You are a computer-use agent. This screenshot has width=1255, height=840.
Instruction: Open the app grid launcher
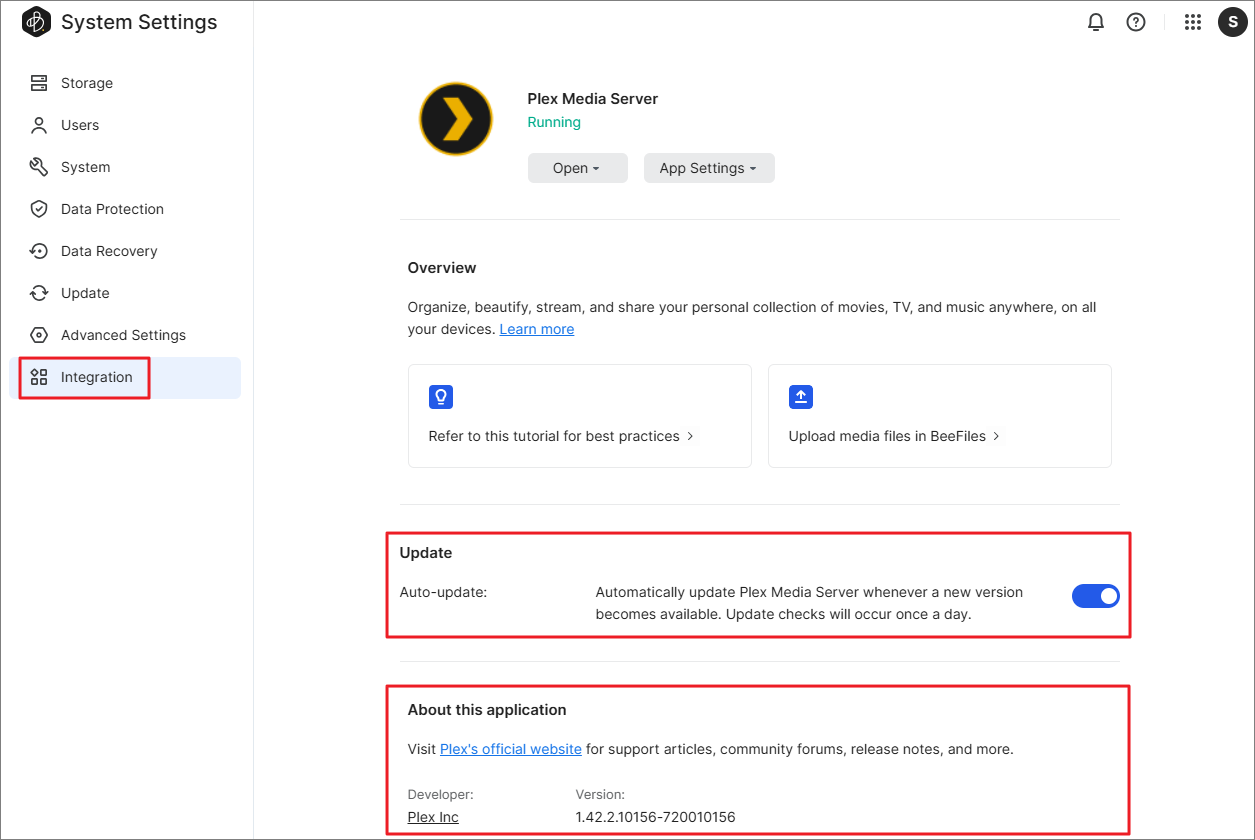click(x=1192, y=22)
